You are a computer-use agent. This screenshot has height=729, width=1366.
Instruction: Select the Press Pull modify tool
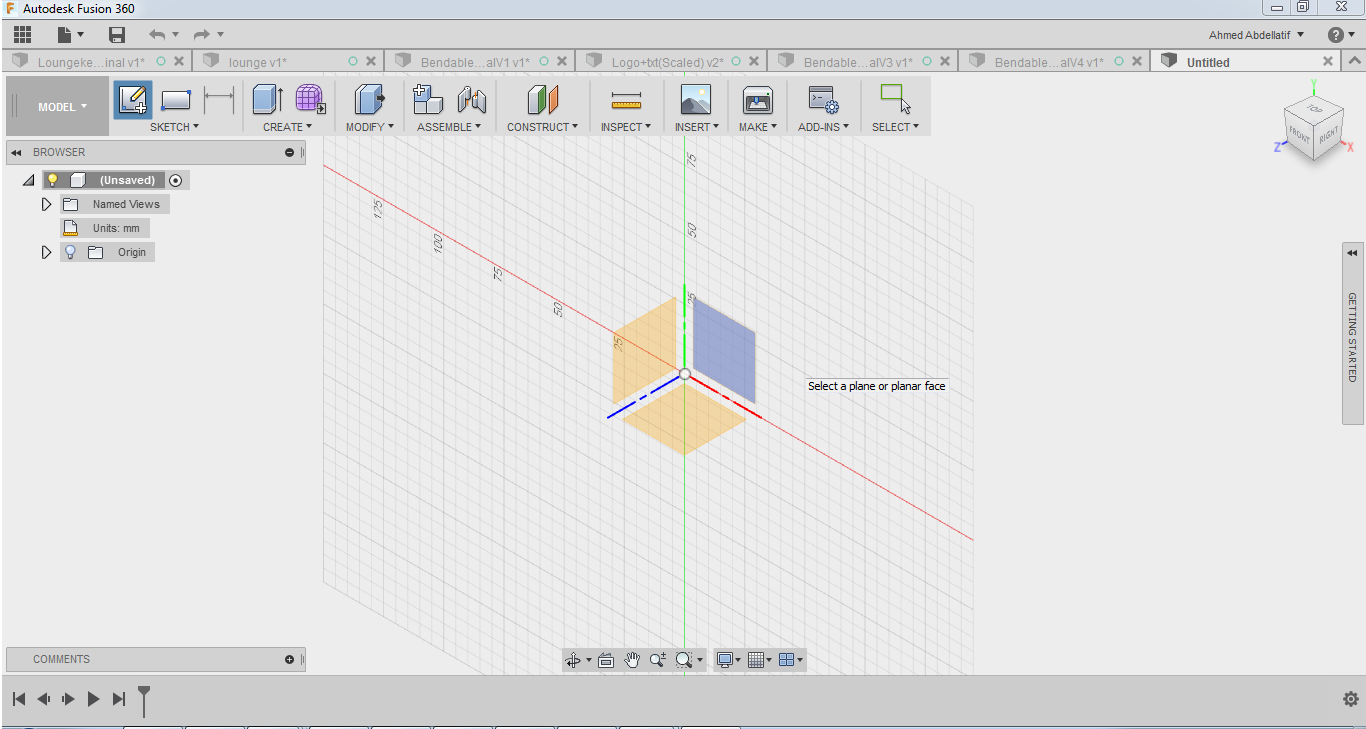click(369, 100)
